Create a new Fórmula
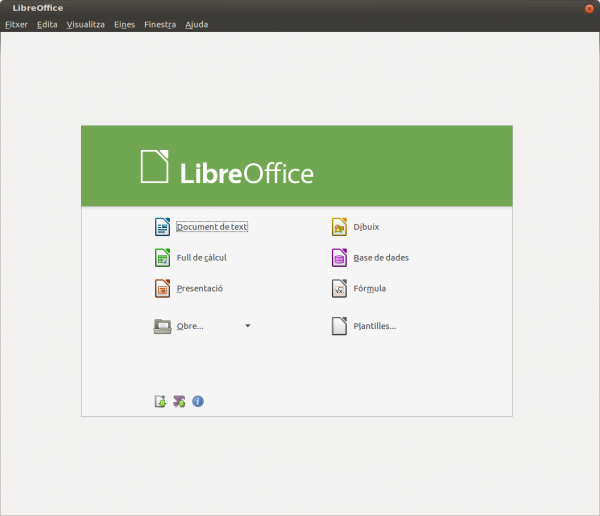Image resolution: width=600 pixels, height=516 pixels. coord(370,289)
